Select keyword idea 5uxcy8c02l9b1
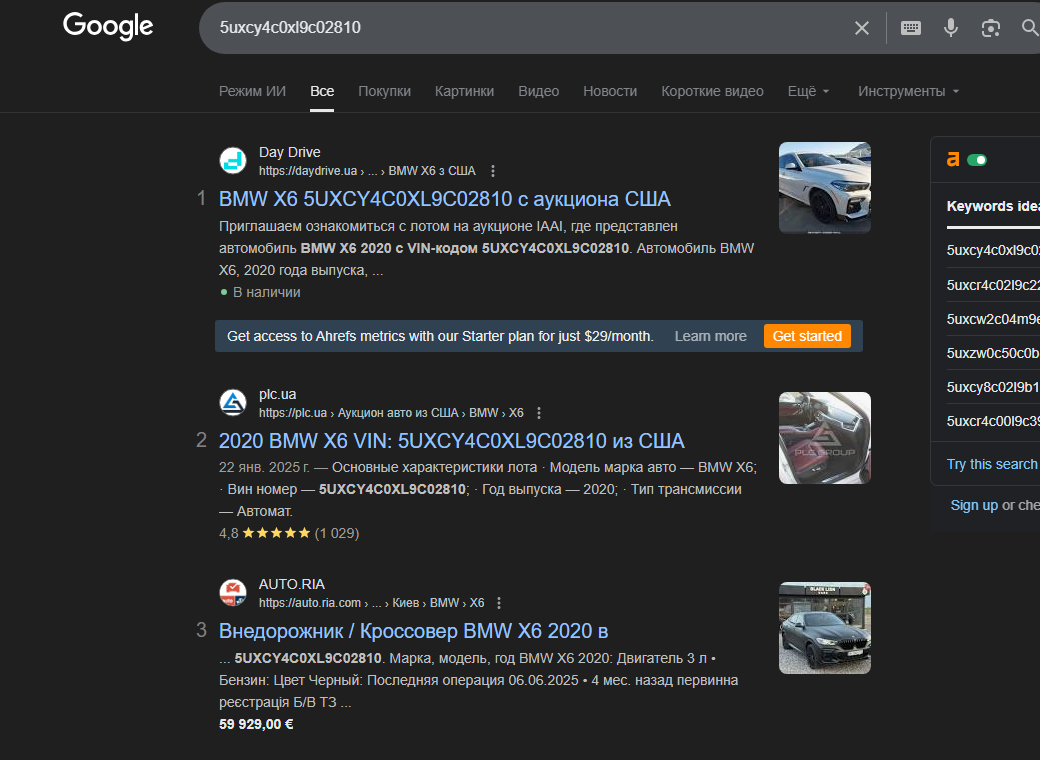This screenshot has width=1040, height=760. (993, 387)
